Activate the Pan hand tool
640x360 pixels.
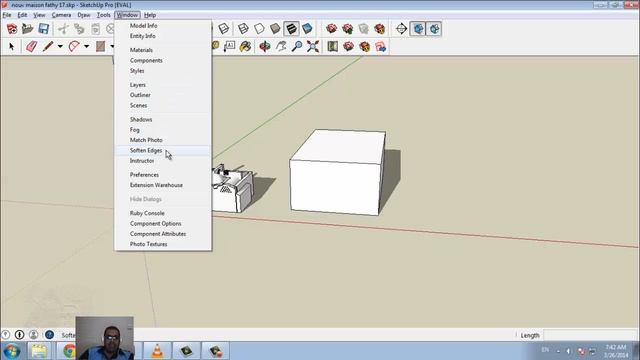[x=281, y=47]
